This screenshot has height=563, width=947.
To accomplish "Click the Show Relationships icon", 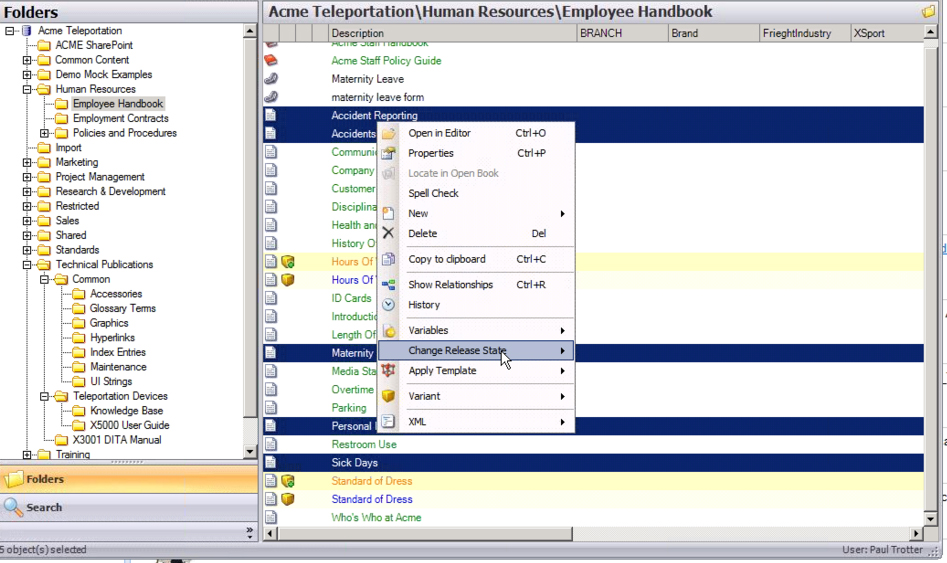I will click(x=389, y=285).
